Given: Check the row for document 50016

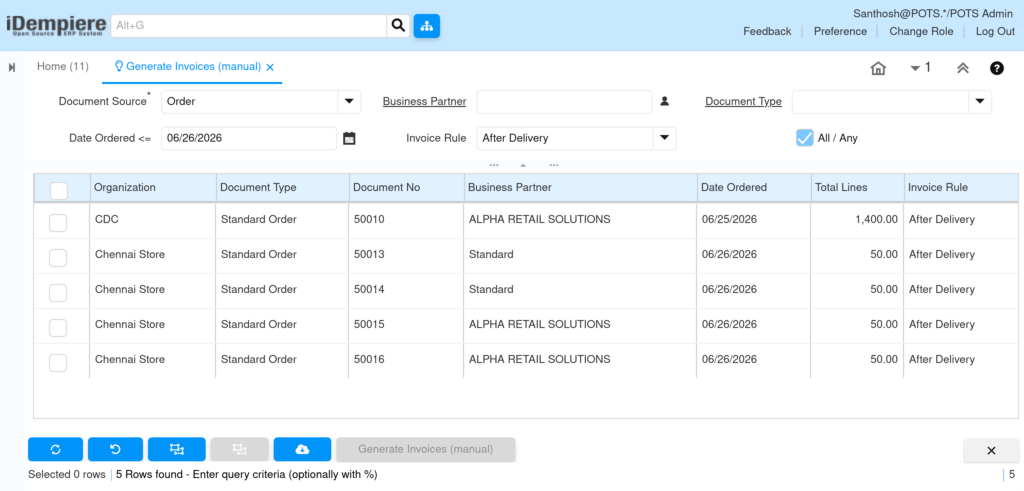Looking at the screenshot, I should click(x=58, y=362).
